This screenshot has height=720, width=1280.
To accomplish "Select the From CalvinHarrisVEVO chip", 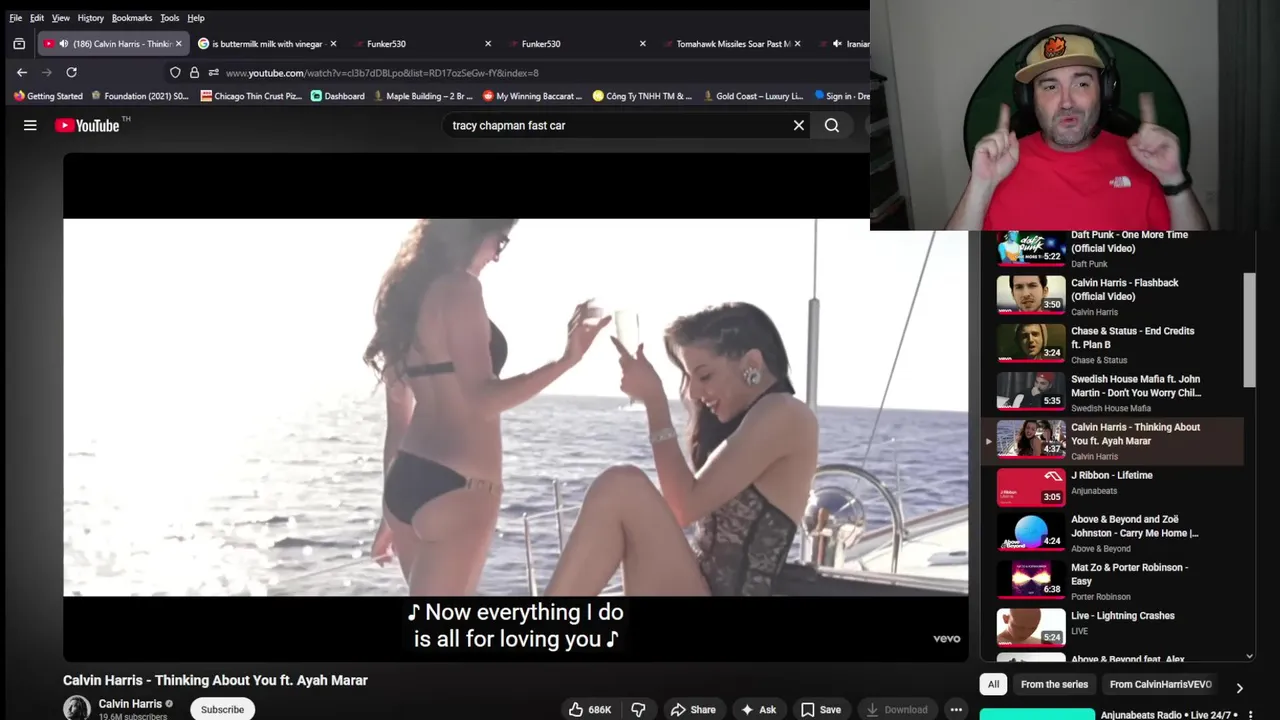I will coord(1160,684).
